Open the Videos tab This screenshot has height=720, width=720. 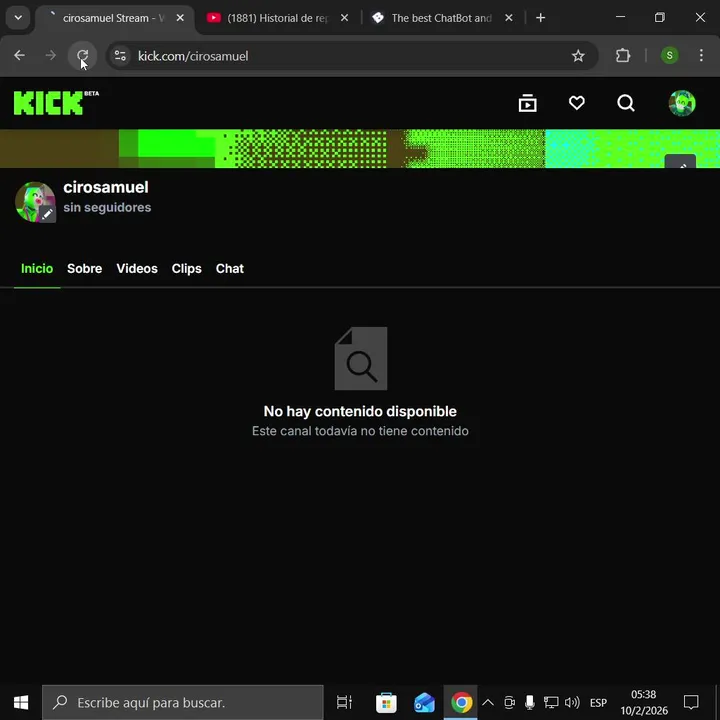(137, 269)
